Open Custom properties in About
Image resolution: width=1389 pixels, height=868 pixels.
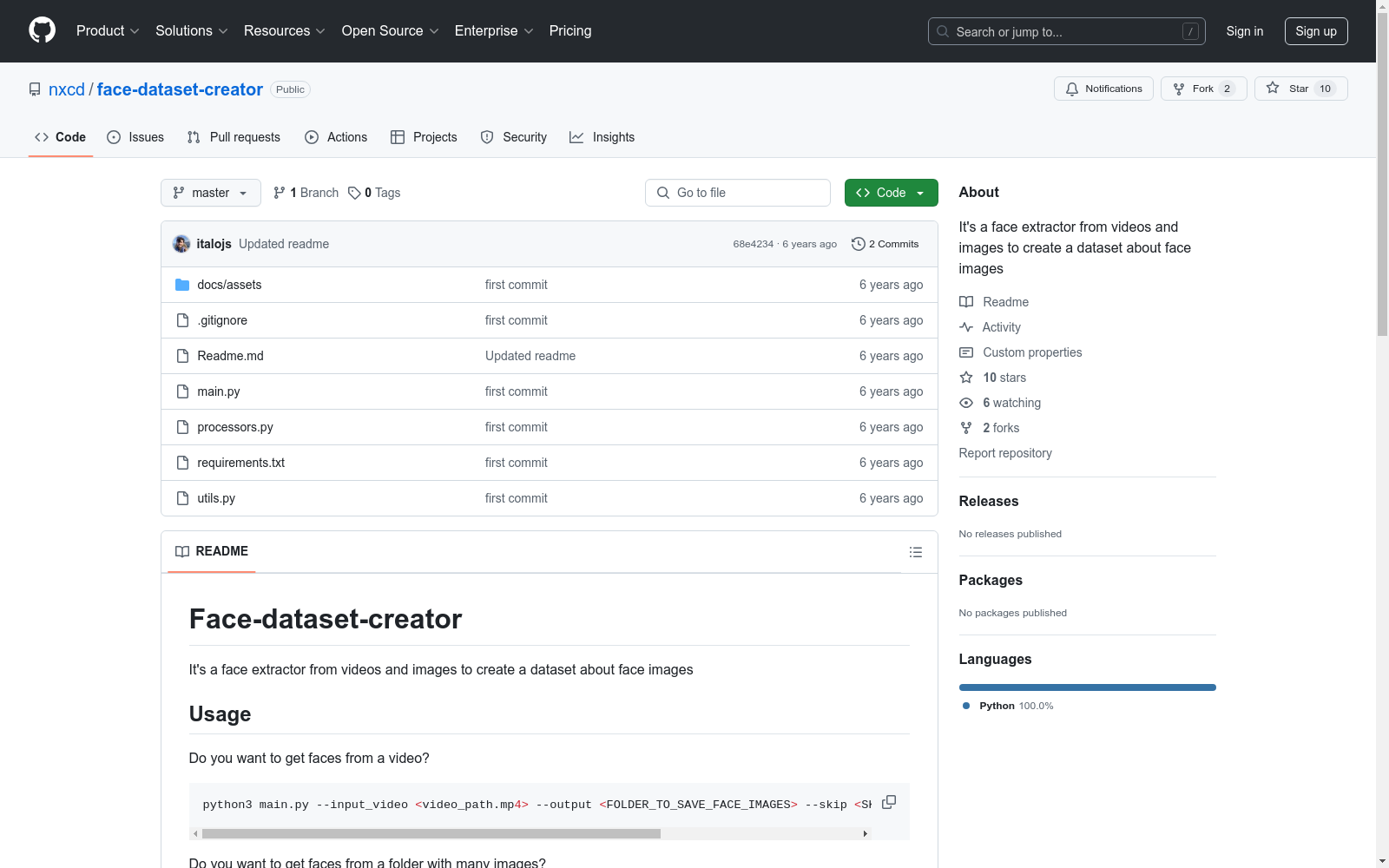pyautogui.click(x=1021, y=352)
